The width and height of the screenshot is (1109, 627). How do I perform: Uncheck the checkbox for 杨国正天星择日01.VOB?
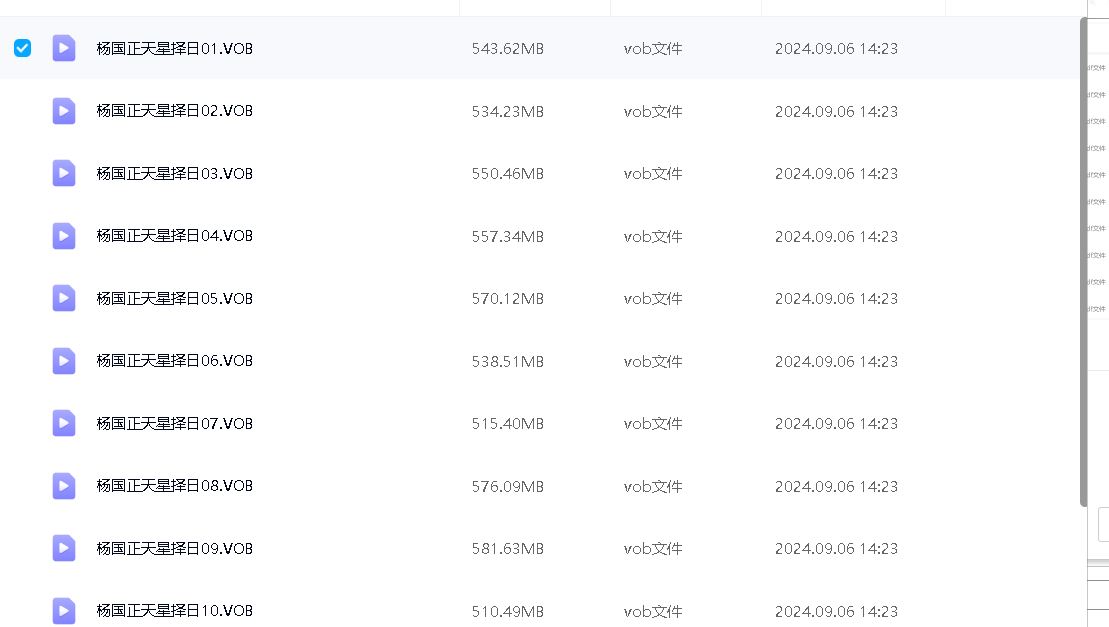(x=22, y=48)
